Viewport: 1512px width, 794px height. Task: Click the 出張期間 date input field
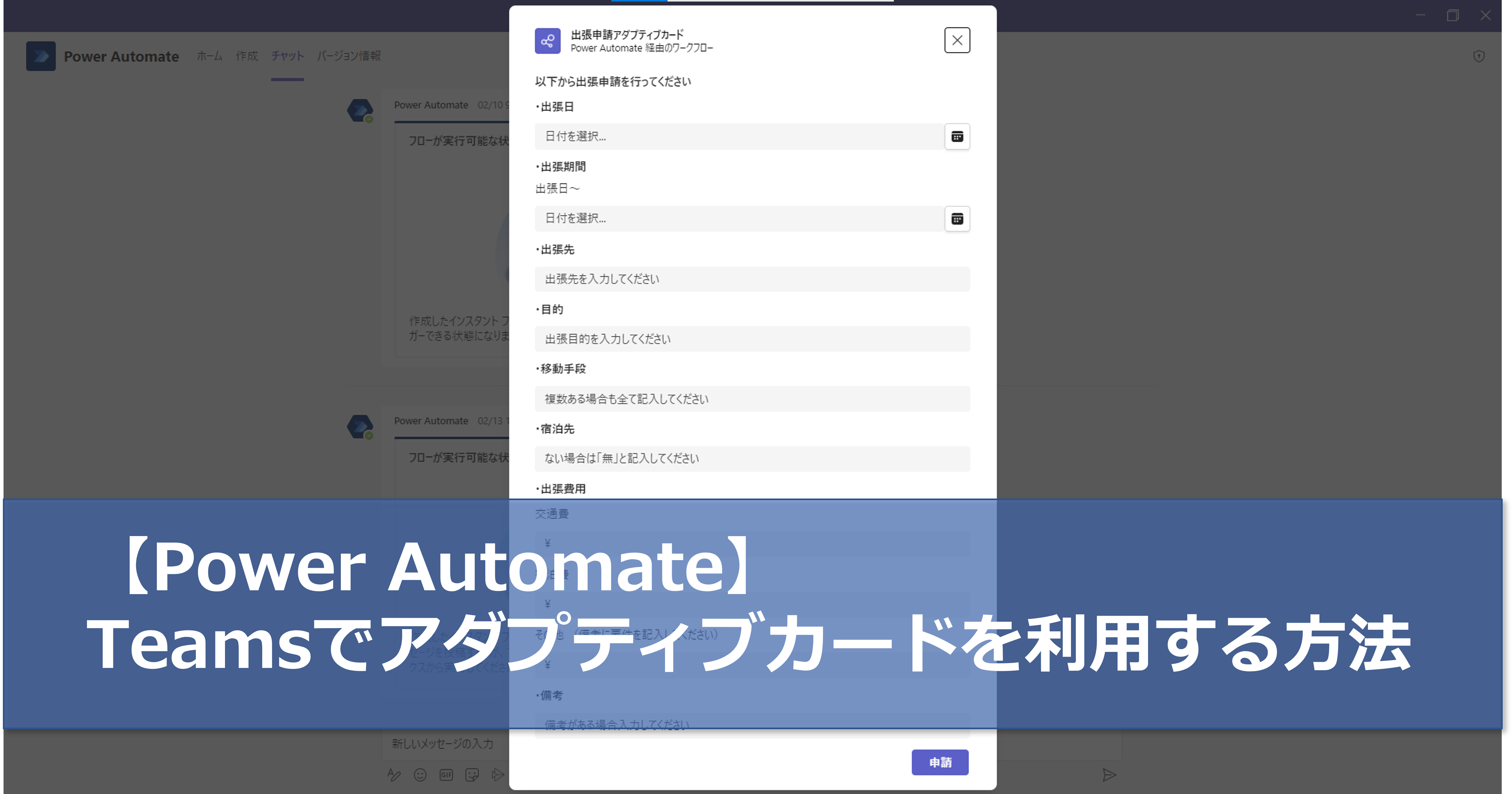[x=739, y=218]
